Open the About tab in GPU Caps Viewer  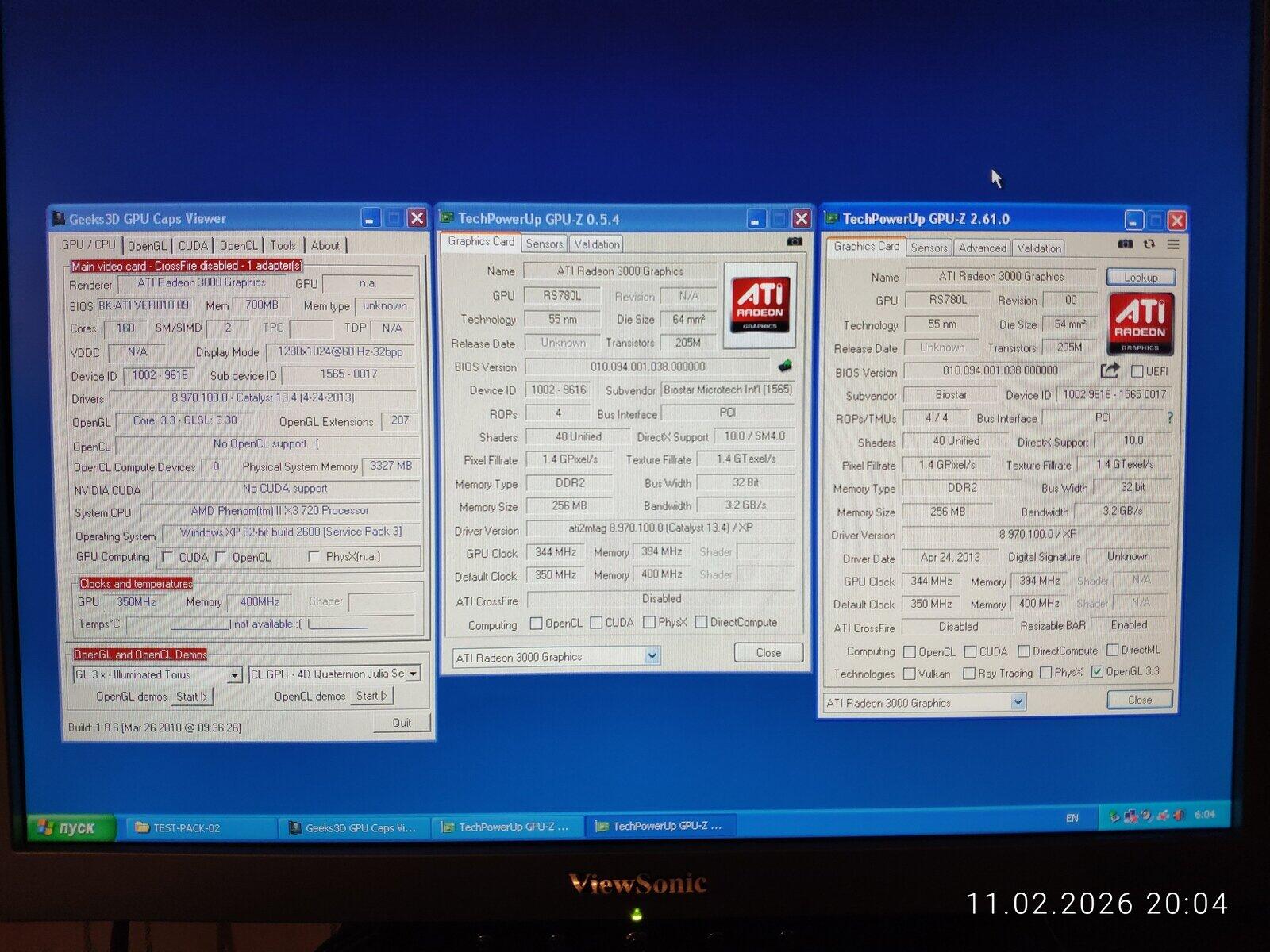click(325, 246)
